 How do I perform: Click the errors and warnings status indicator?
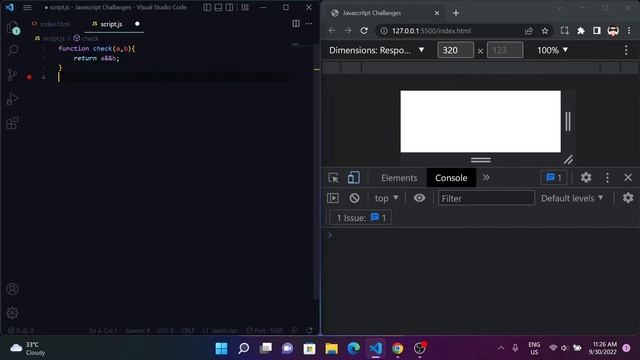click(21, 331)
